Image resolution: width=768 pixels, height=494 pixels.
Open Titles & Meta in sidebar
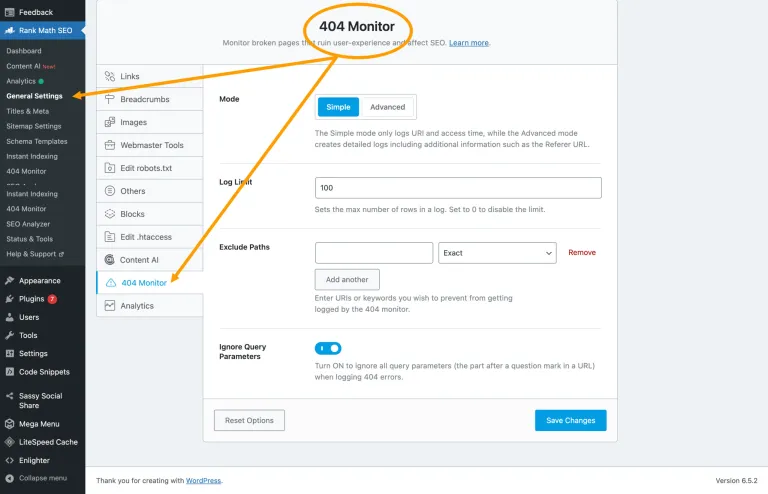(27, 111)
